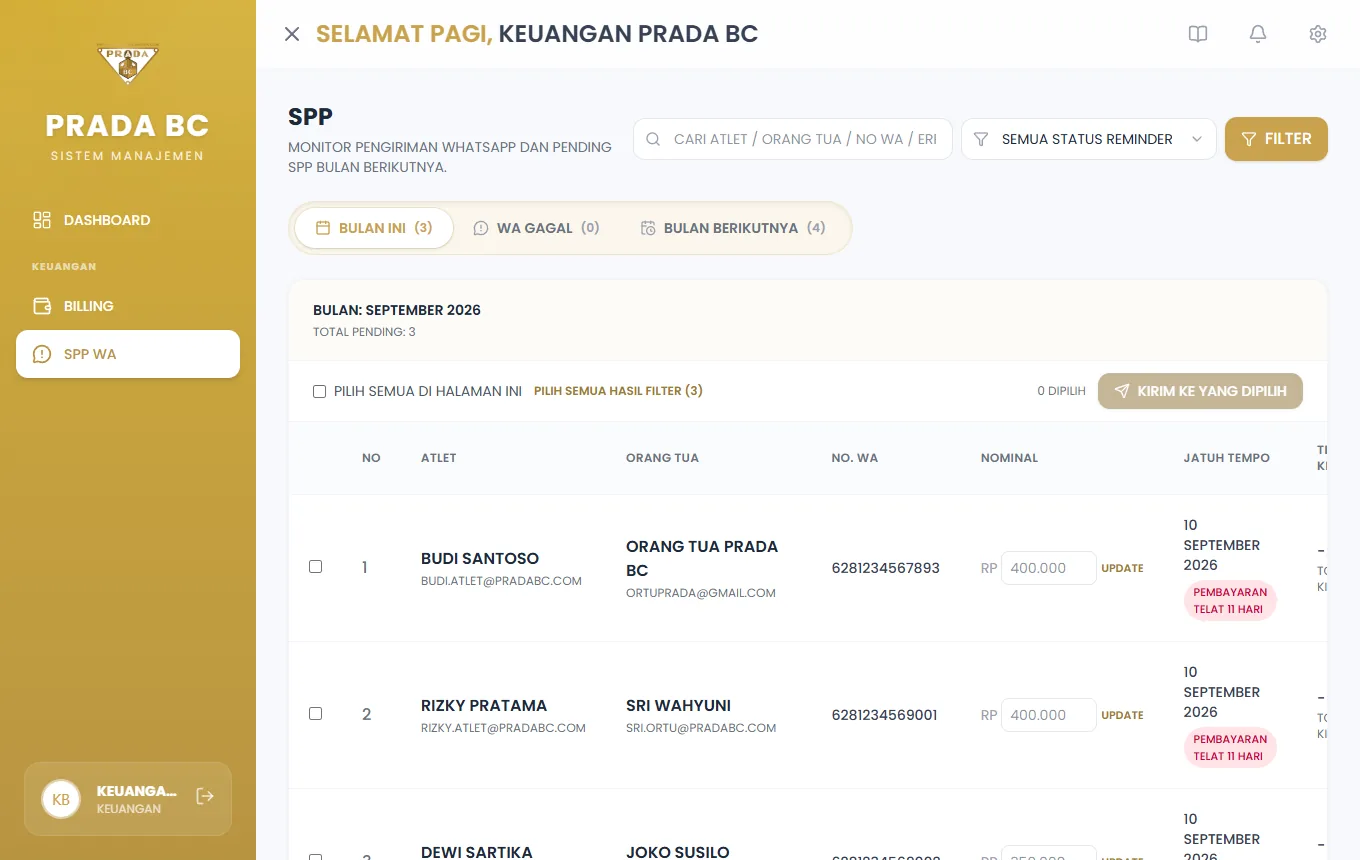Screen dimensions: 1360x860
Task: Tick checkbox for Rizky Pratama row
Action: (x=316, y=713)
